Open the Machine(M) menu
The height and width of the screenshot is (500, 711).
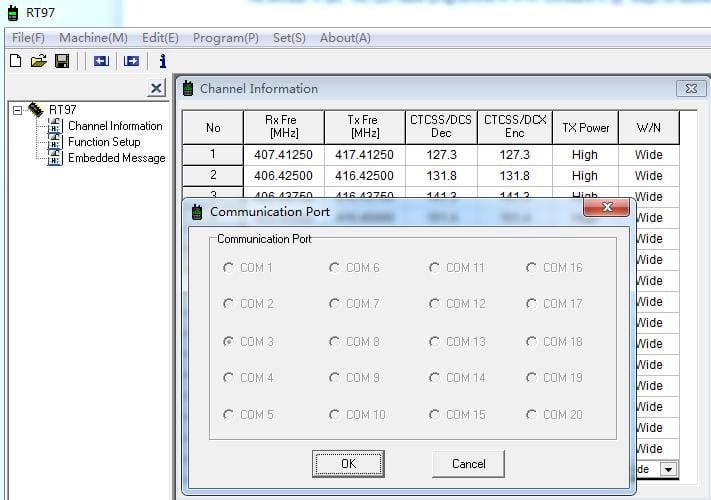point(93,38)
